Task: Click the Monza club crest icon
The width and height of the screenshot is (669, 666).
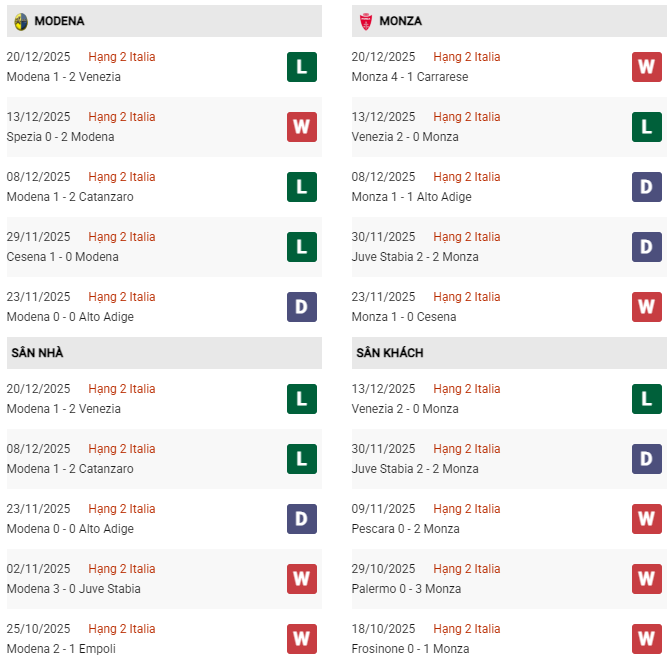Action: click(x=366, y=21)
